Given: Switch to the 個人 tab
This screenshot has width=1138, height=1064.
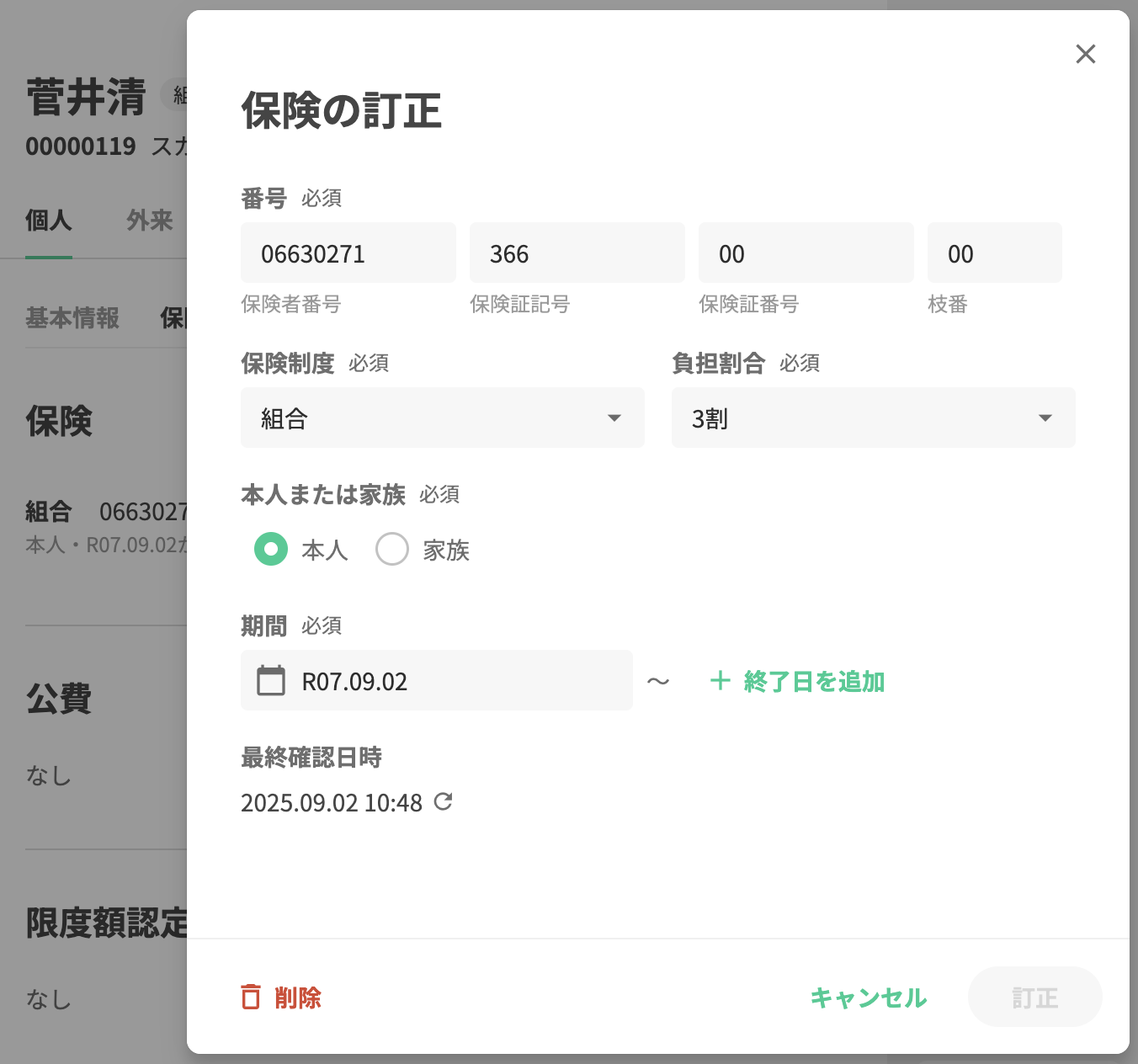Looking at the screenshot, I should 48,221.
